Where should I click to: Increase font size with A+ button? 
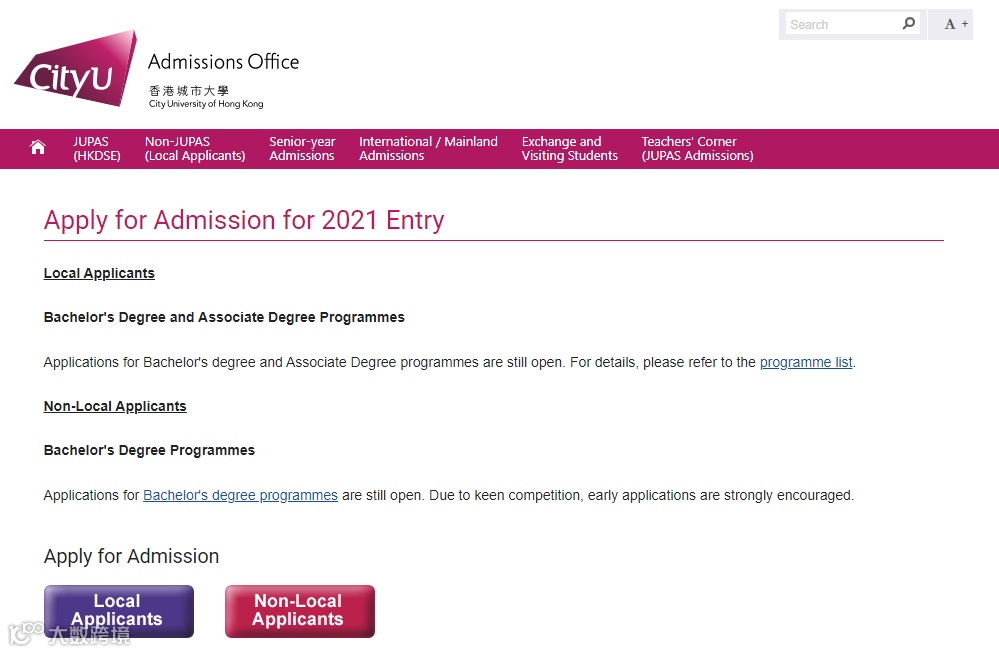[x=955, y=25]
